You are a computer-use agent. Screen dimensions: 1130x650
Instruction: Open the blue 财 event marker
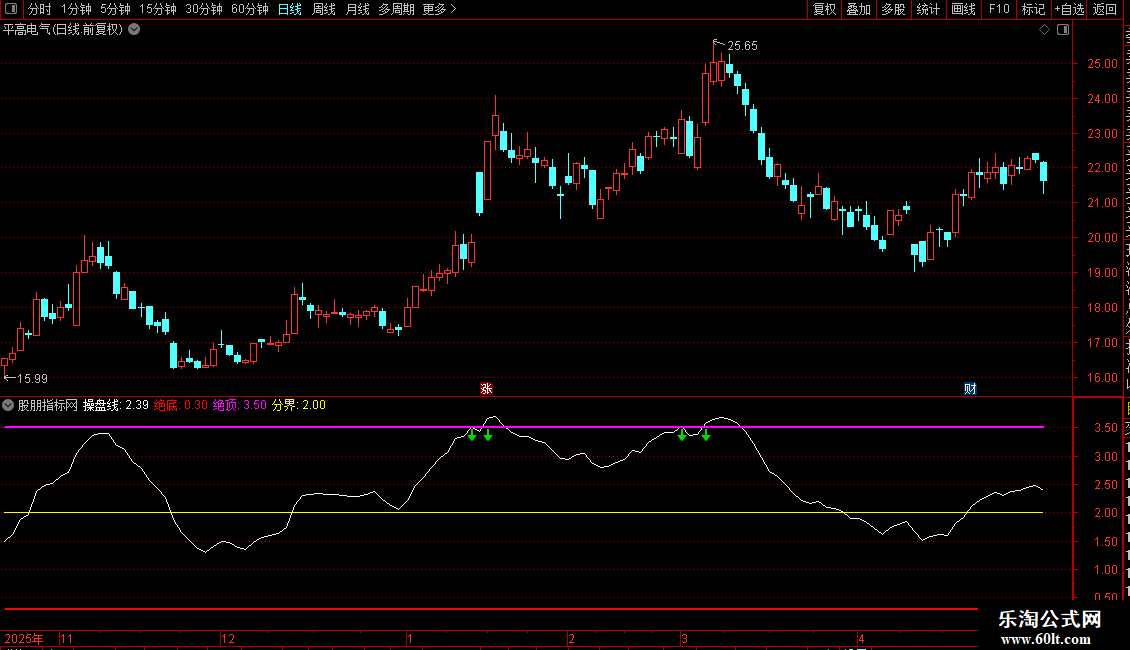point(970,389)
